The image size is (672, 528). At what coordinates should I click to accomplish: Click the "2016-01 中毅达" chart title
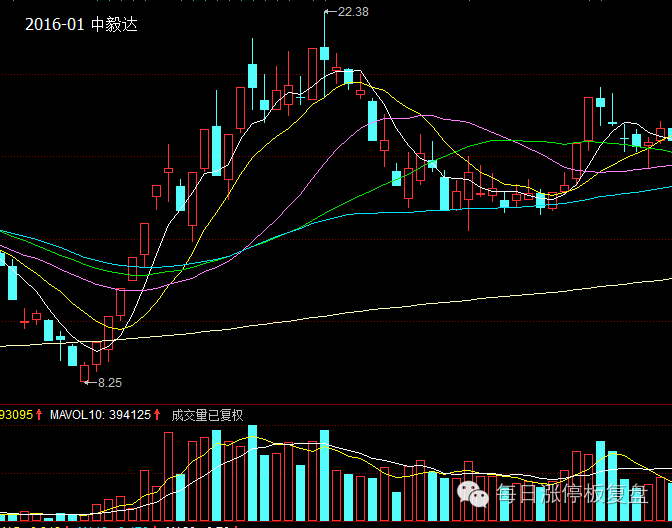pos(81,24)
